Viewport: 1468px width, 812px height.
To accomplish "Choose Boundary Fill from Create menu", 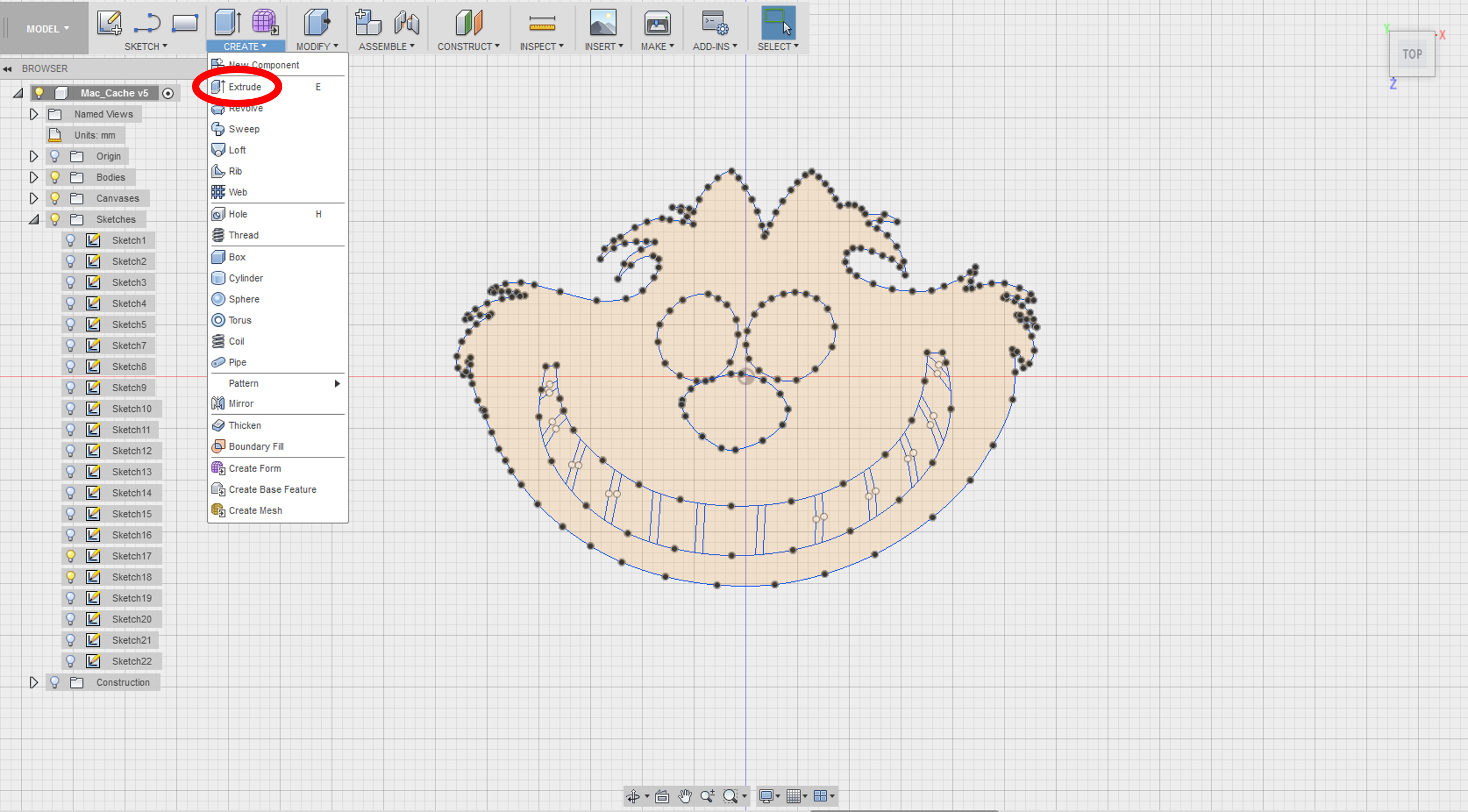I will tap(278, 447).
